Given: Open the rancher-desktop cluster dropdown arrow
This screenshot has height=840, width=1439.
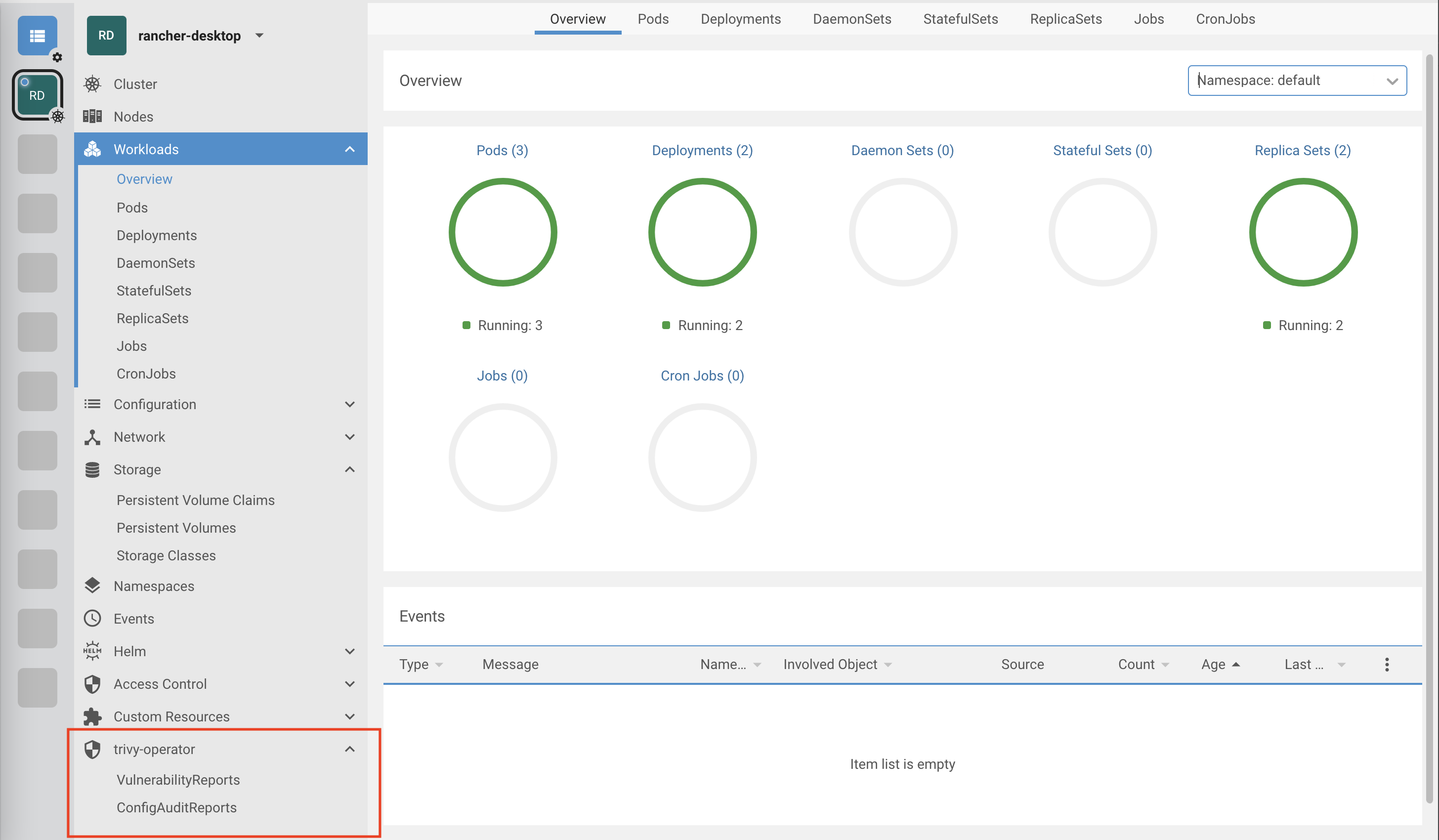Looking at the screenshot, I should click(259, 36).
